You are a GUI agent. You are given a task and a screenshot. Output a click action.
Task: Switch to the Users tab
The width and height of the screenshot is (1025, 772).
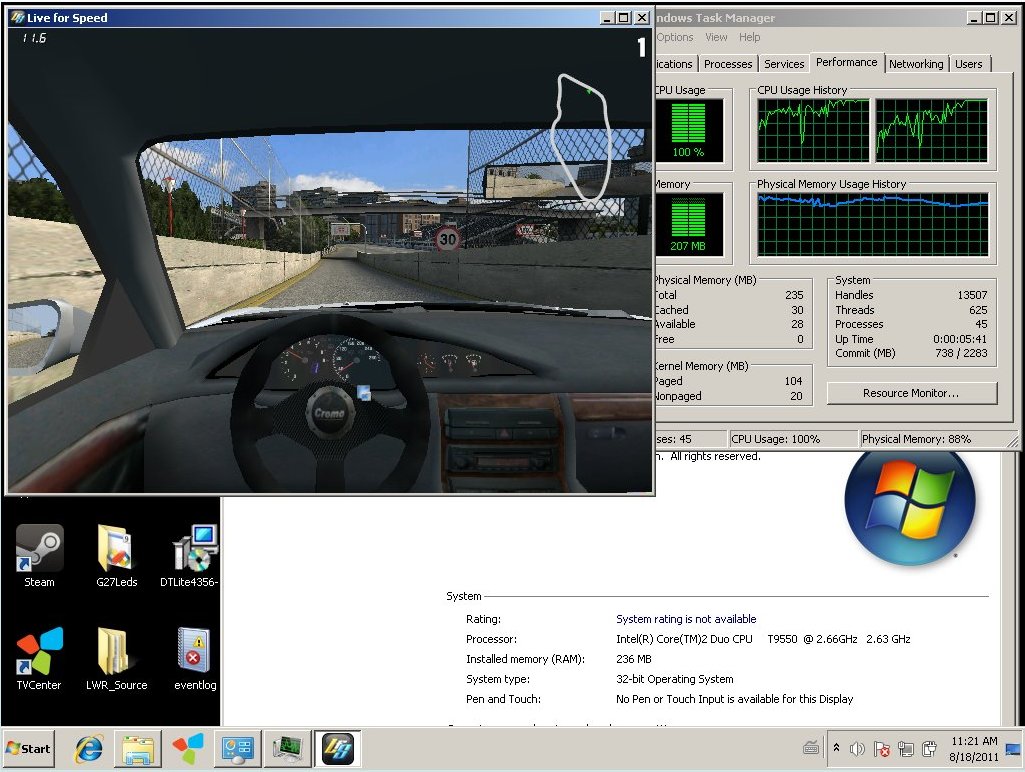pyautogui.click(x=969, y=64)
